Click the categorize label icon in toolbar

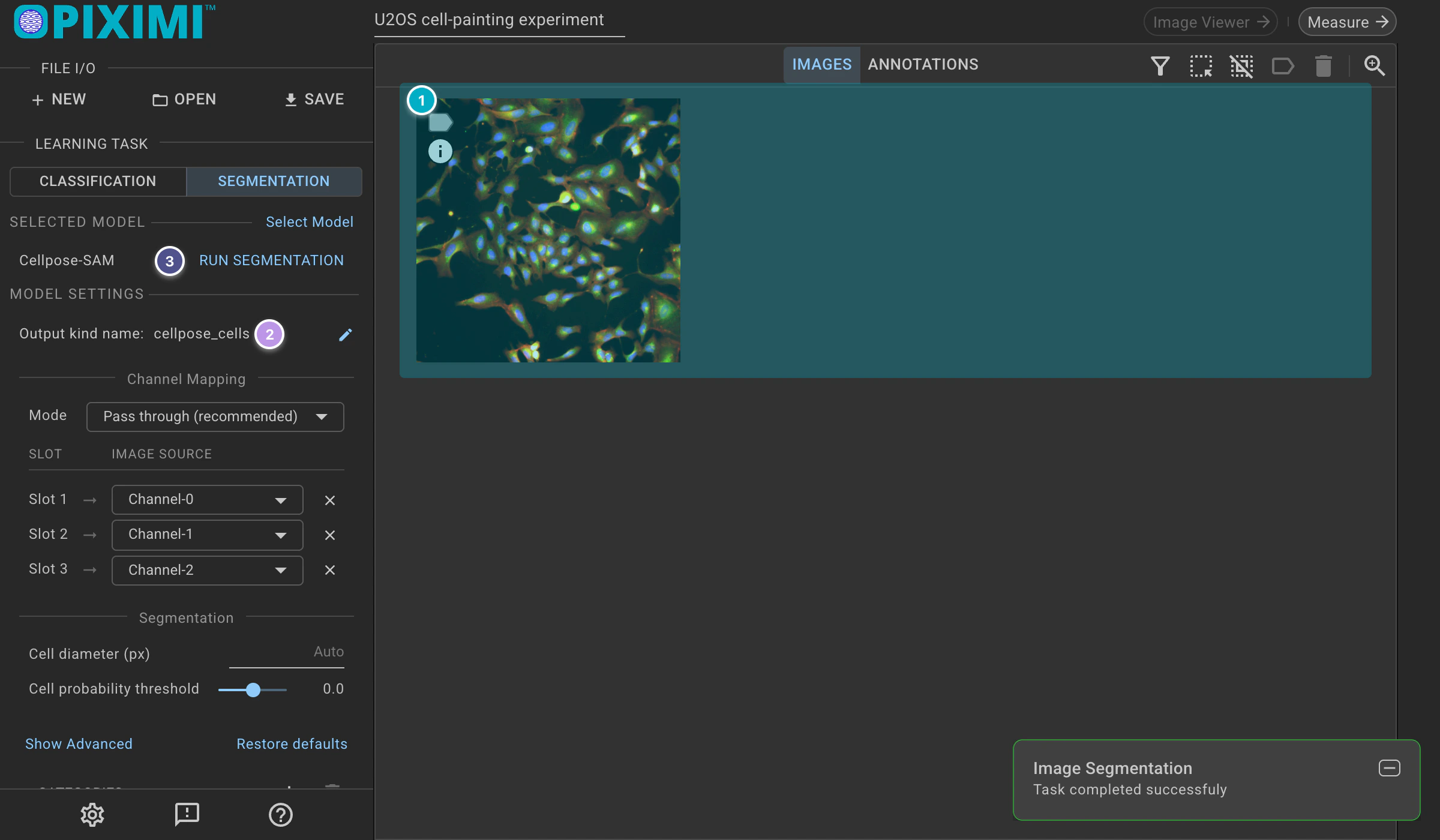(1283, 66)
